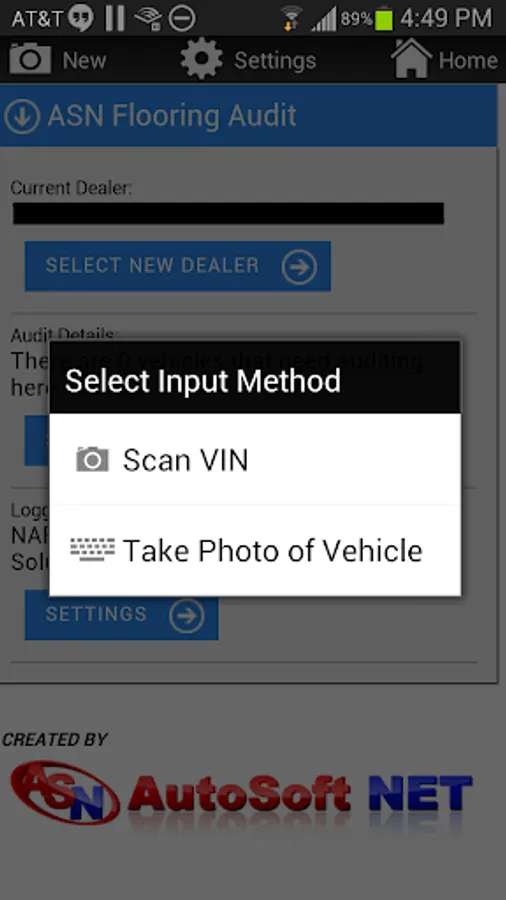Tap the New label in the top bar
The width and height of the screenshot is (506, 900).
[84, 60]
